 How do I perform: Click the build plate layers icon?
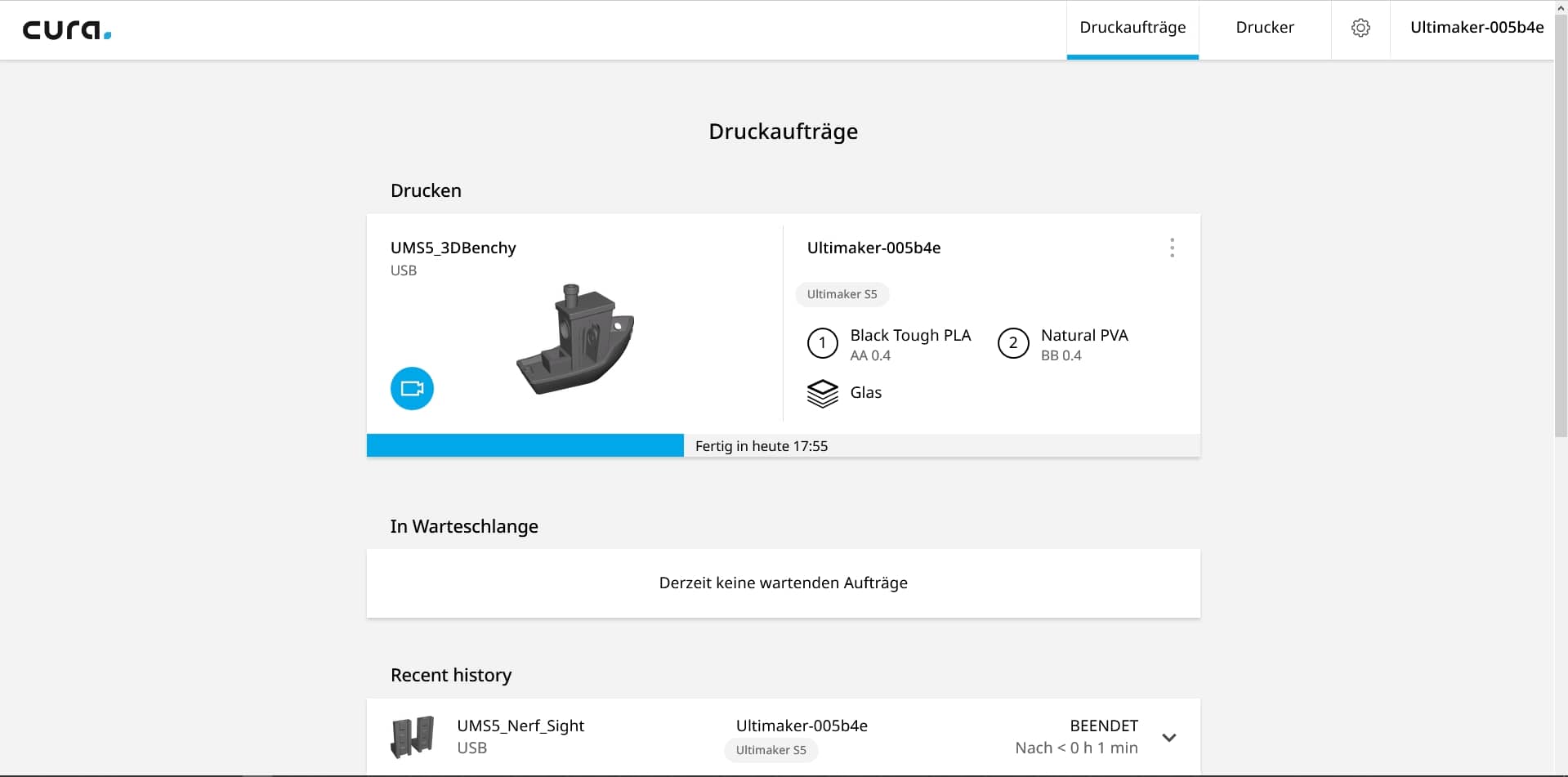(823, 393)
